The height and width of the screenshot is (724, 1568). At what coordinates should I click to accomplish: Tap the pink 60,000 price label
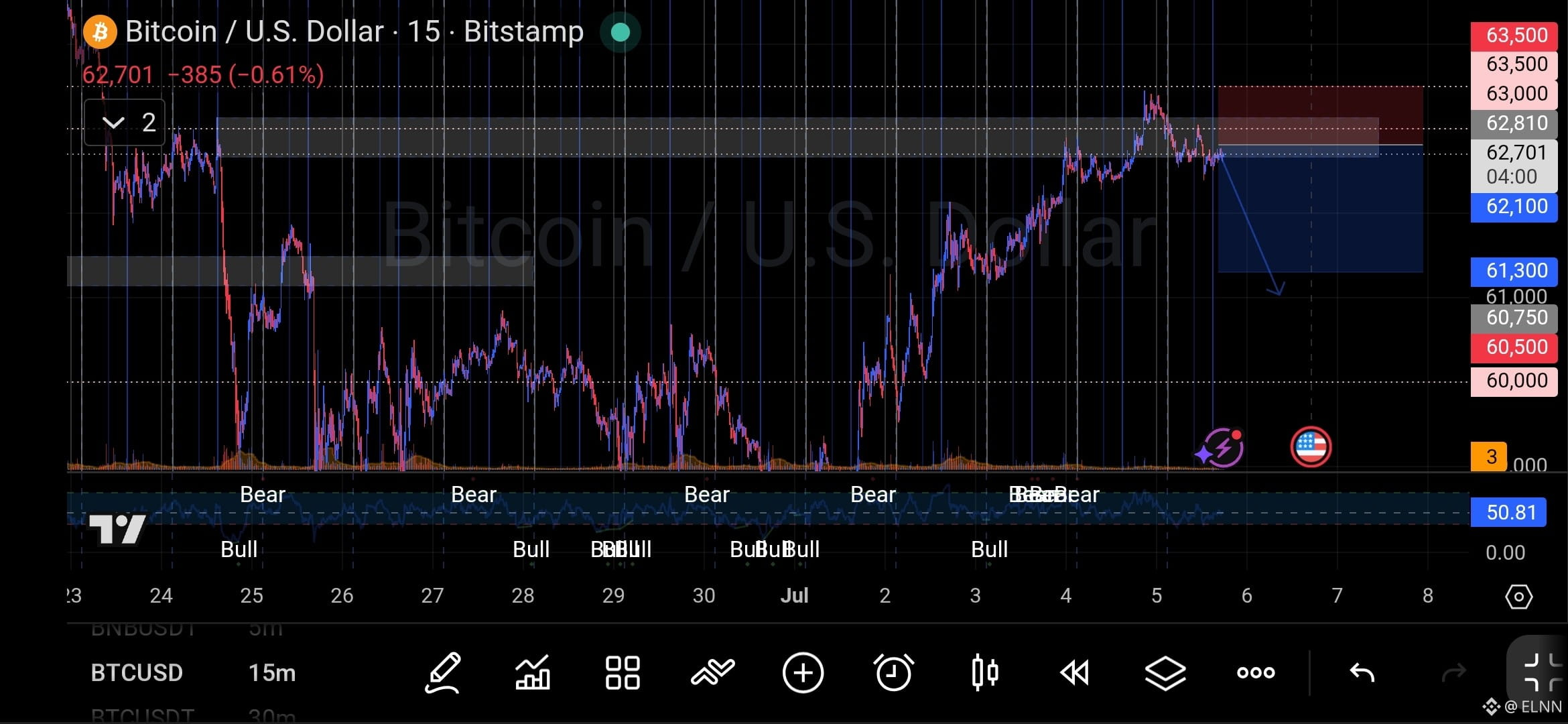(1514, 381)
